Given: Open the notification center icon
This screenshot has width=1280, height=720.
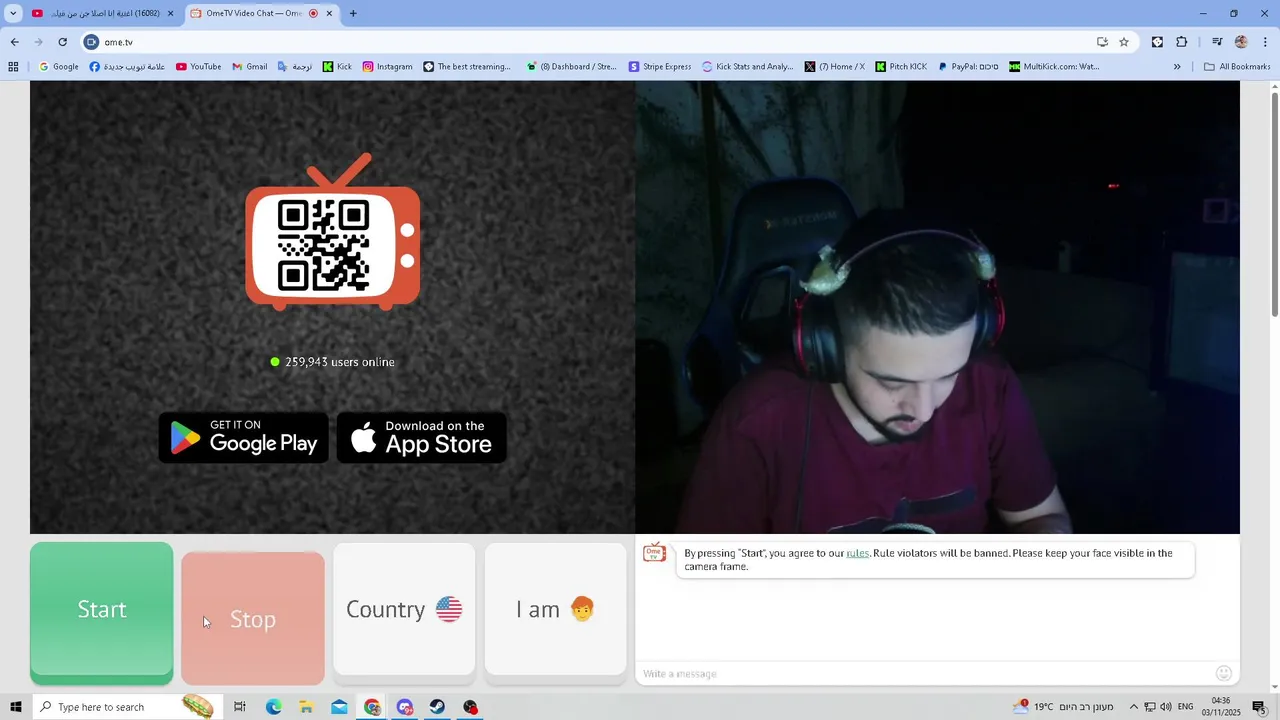Looking at the screenshot, I should coord(1259,707).
